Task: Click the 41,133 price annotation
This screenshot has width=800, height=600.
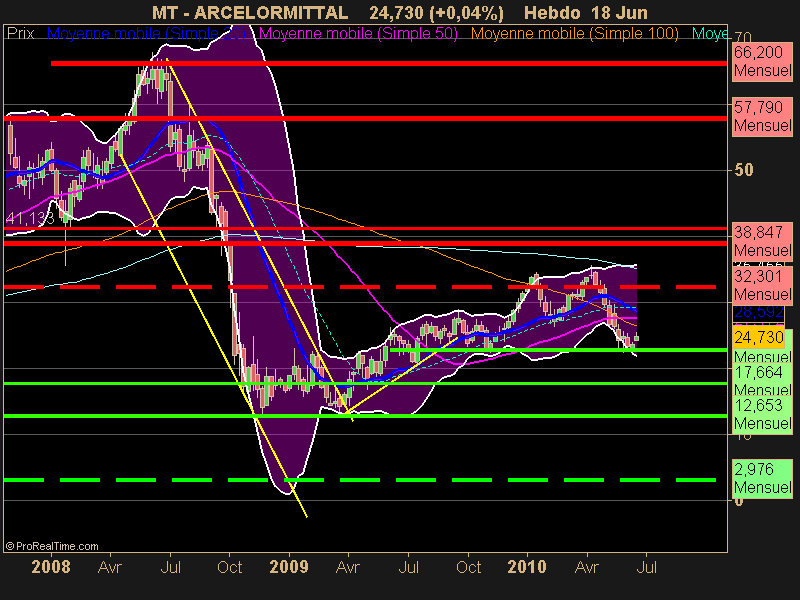Action: pyautogui.click(x=30, y=218)
